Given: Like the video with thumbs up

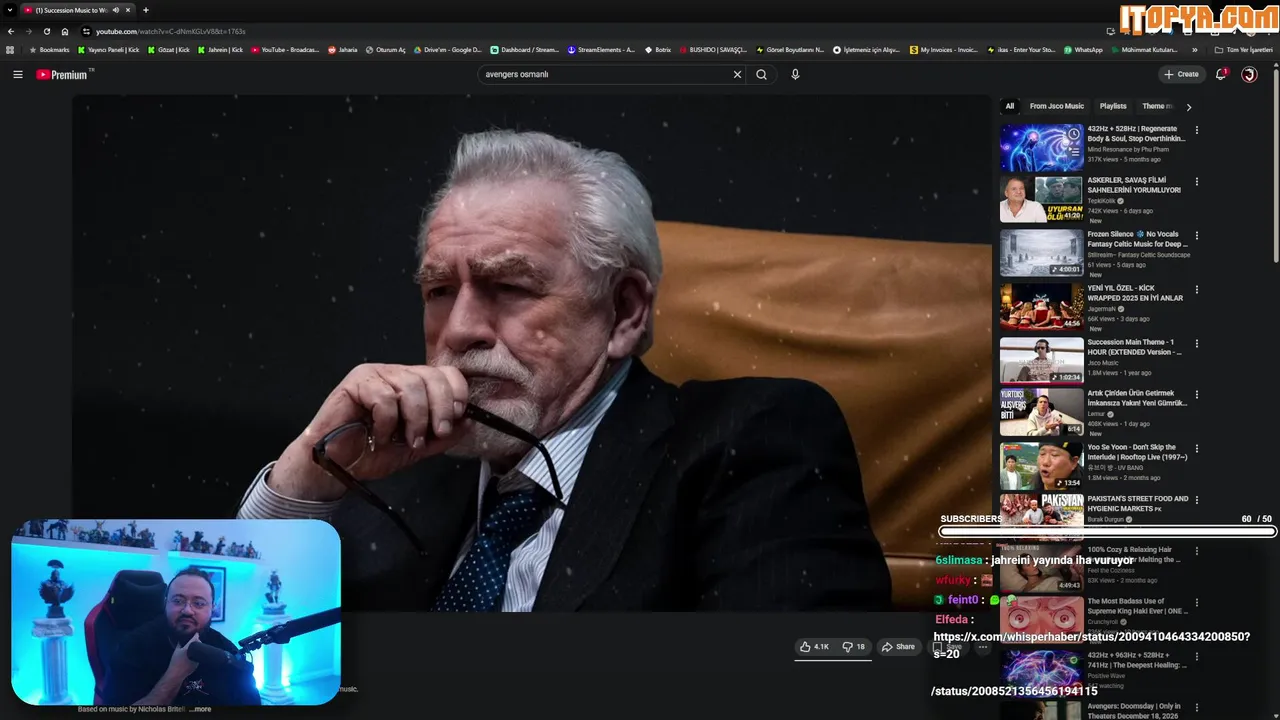Looking at the screenshot, I should coord(814,647).
